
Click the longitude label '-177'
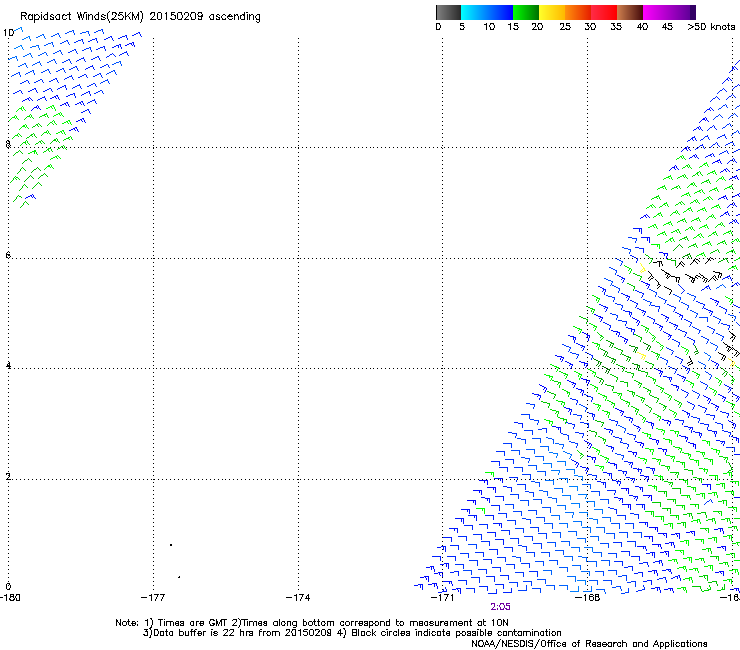[153, 598]
